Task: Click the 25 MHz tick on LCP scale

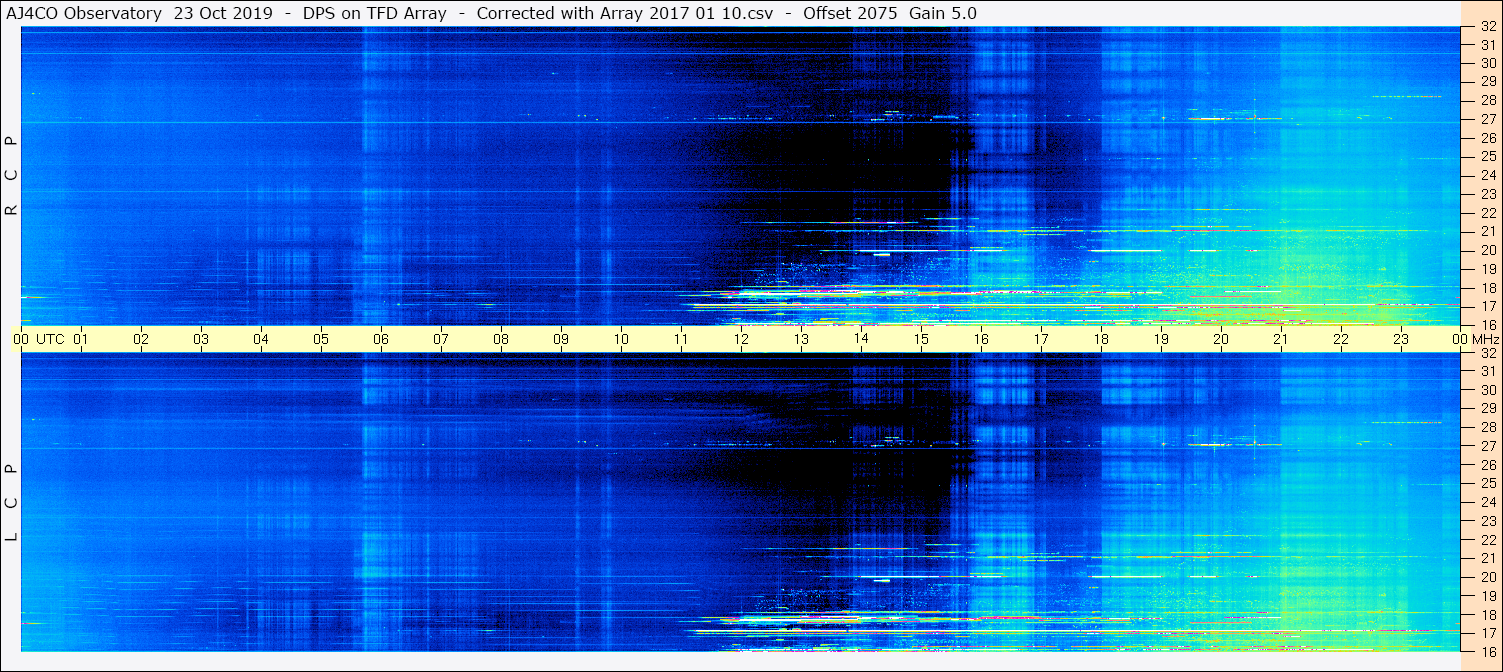Action: pos(1488,483)
